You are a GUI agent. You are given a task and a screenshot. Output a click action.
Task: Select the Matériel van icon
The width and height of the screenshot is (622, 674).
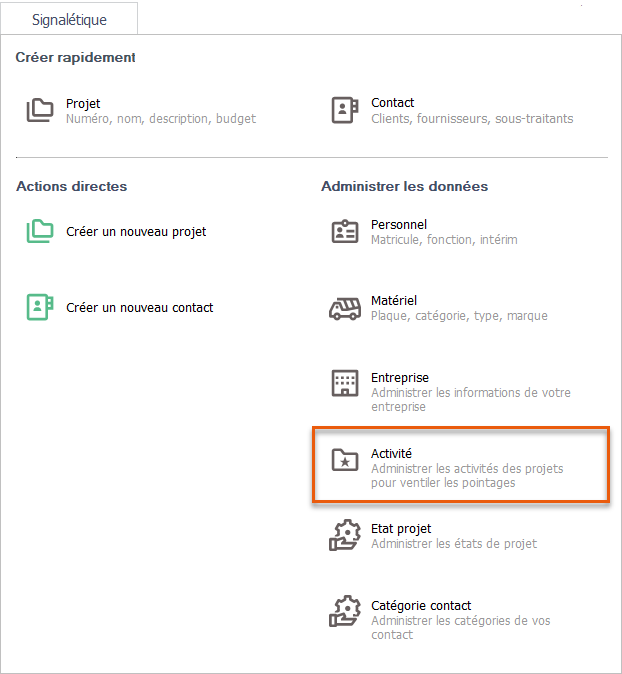pos(345,308)
